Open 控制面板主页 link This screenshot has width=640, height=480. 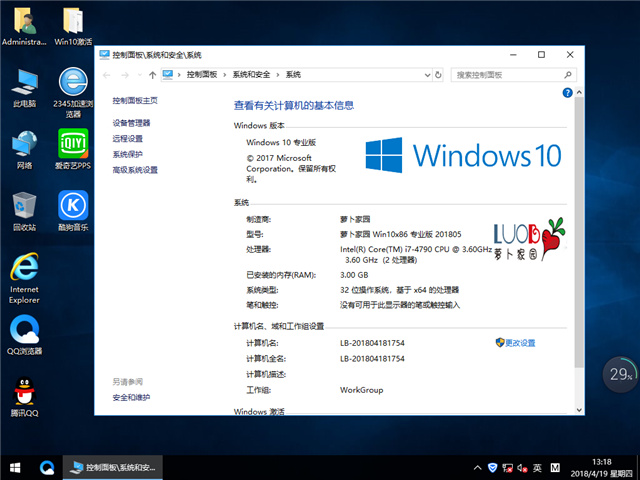point(135,100)
